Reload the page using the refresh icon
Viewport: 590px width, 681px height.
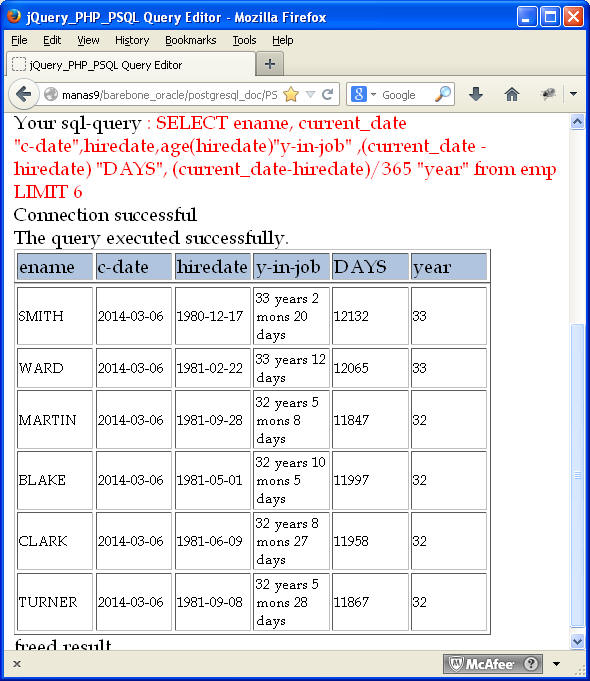point(328,94)
